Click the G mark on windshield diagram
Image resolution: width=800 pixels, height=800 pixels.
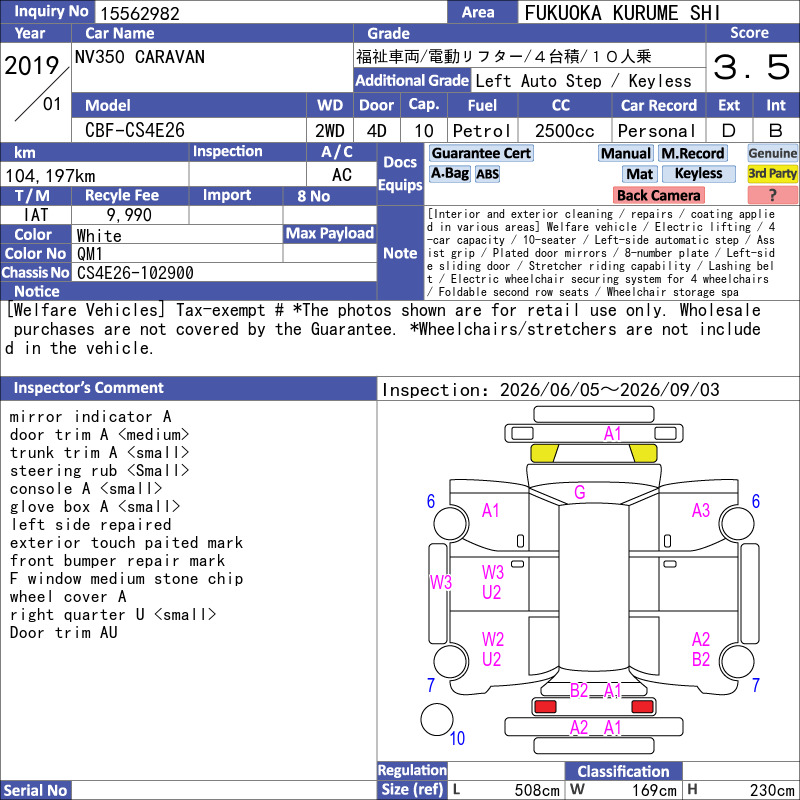[x=580, y=492]
